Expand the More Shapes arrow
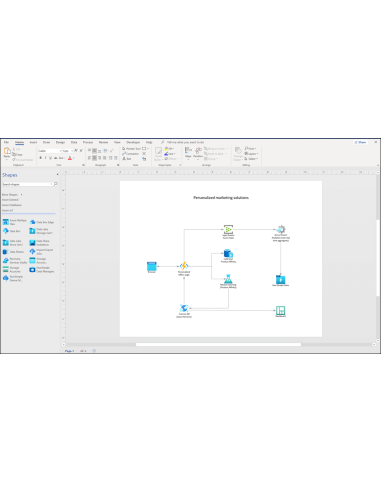Screen dimensions: 381x492 [22, 194]
